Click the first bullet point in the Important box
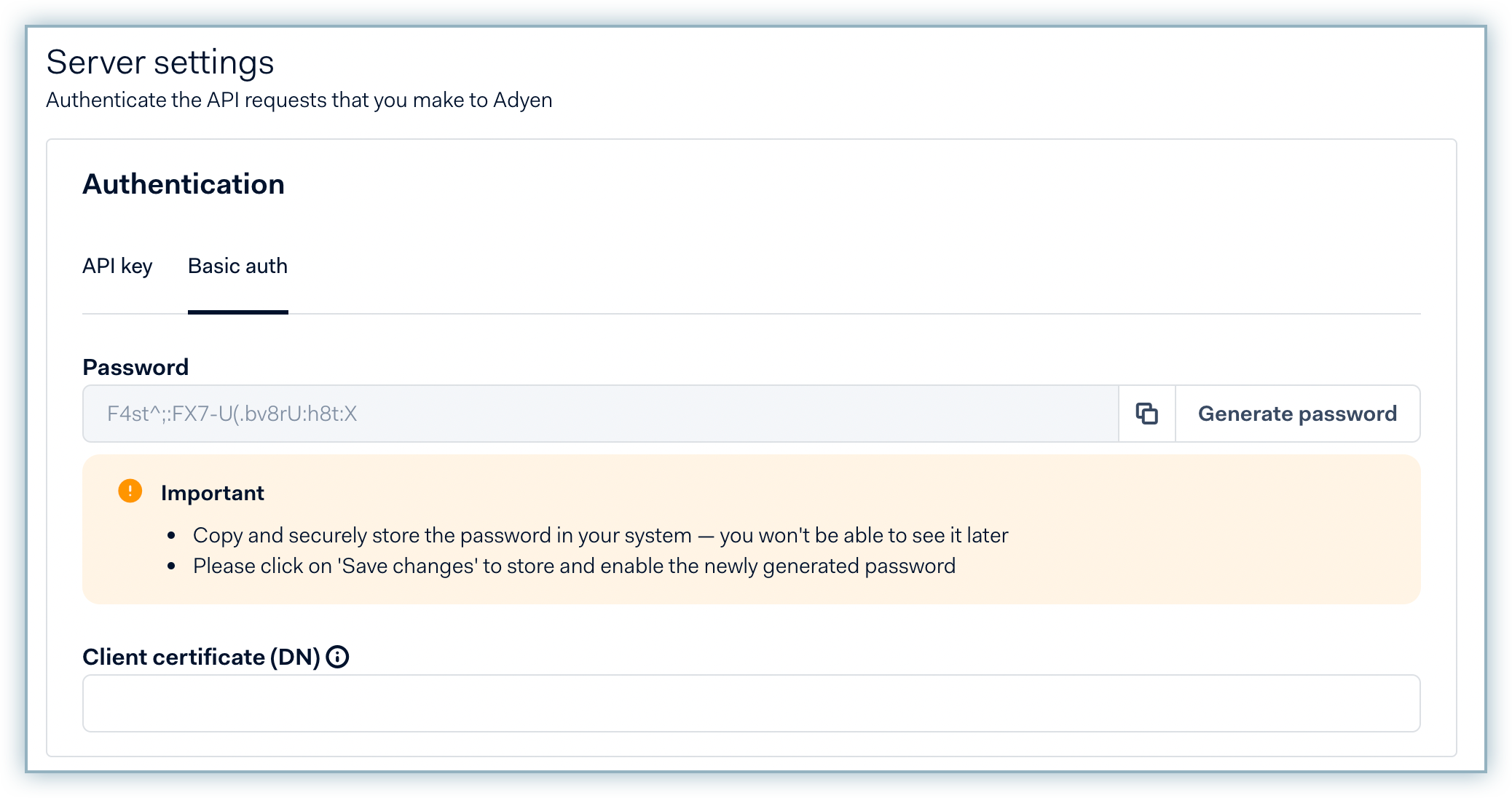Viewport: 1512px width, 798px height. click(172, 536)
